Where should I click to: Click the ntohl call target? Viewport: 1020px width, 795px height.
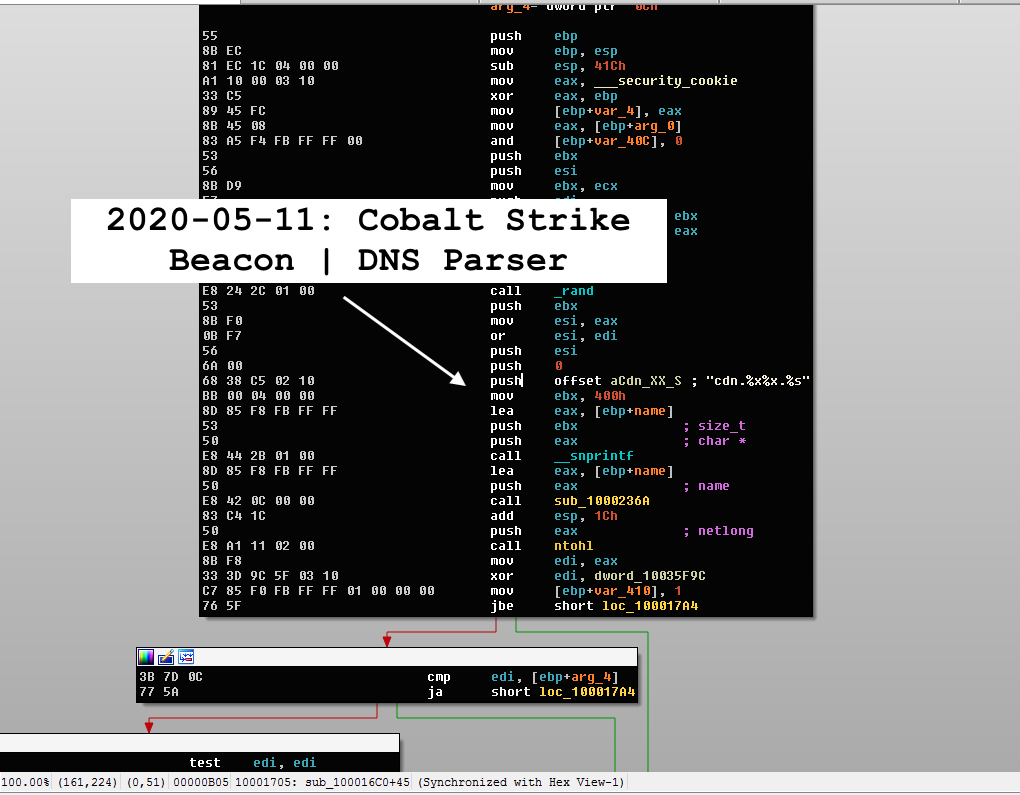573,546
